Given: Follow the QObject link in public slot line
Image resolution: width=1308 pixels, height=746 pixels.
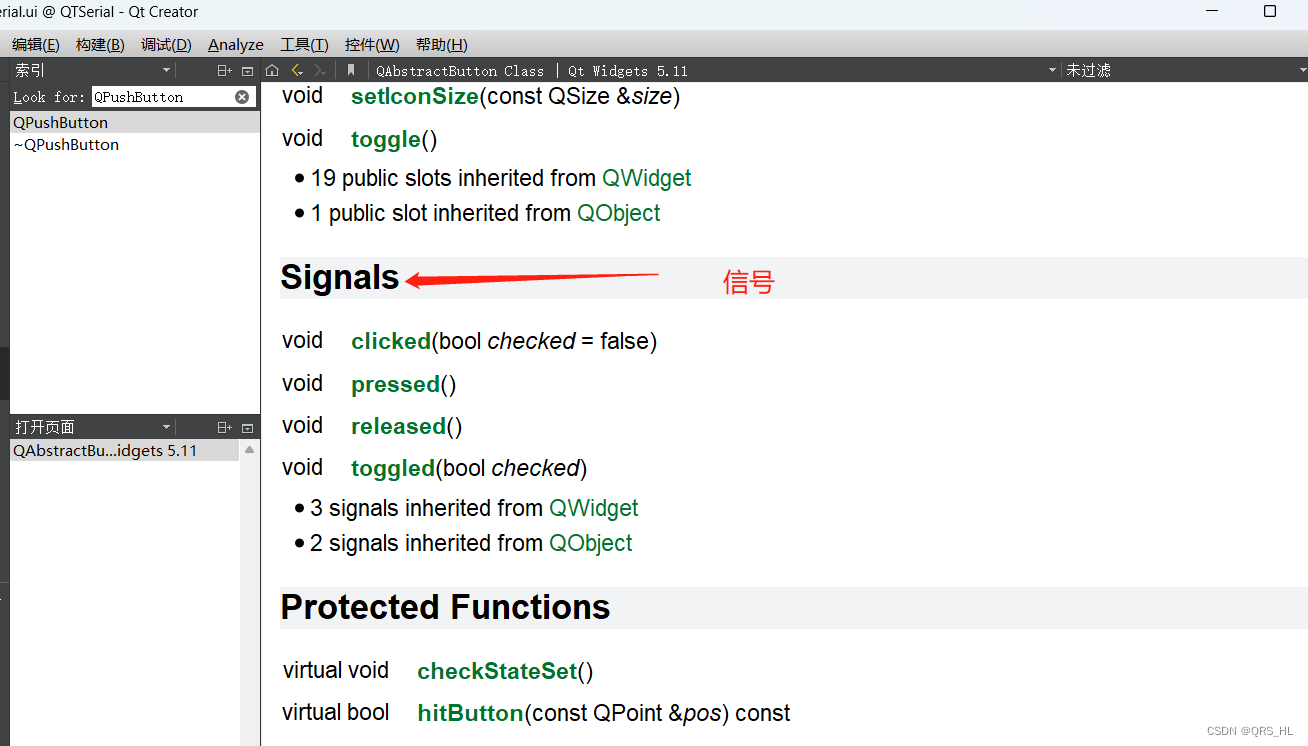Looking at the screenshot, I should pos(619,213).
